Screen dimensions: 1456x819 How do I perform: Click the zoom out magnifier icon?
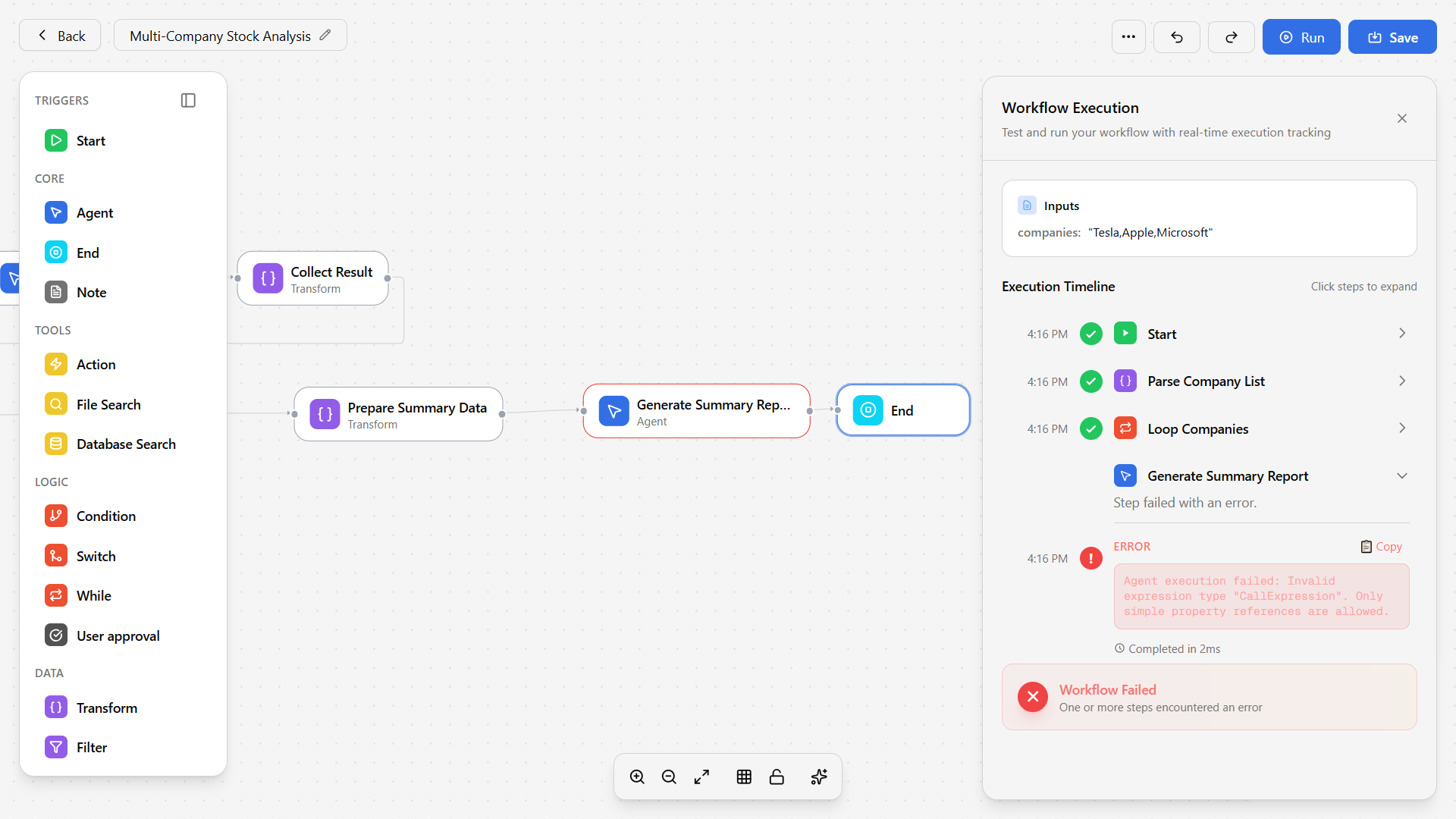[669, 777]
